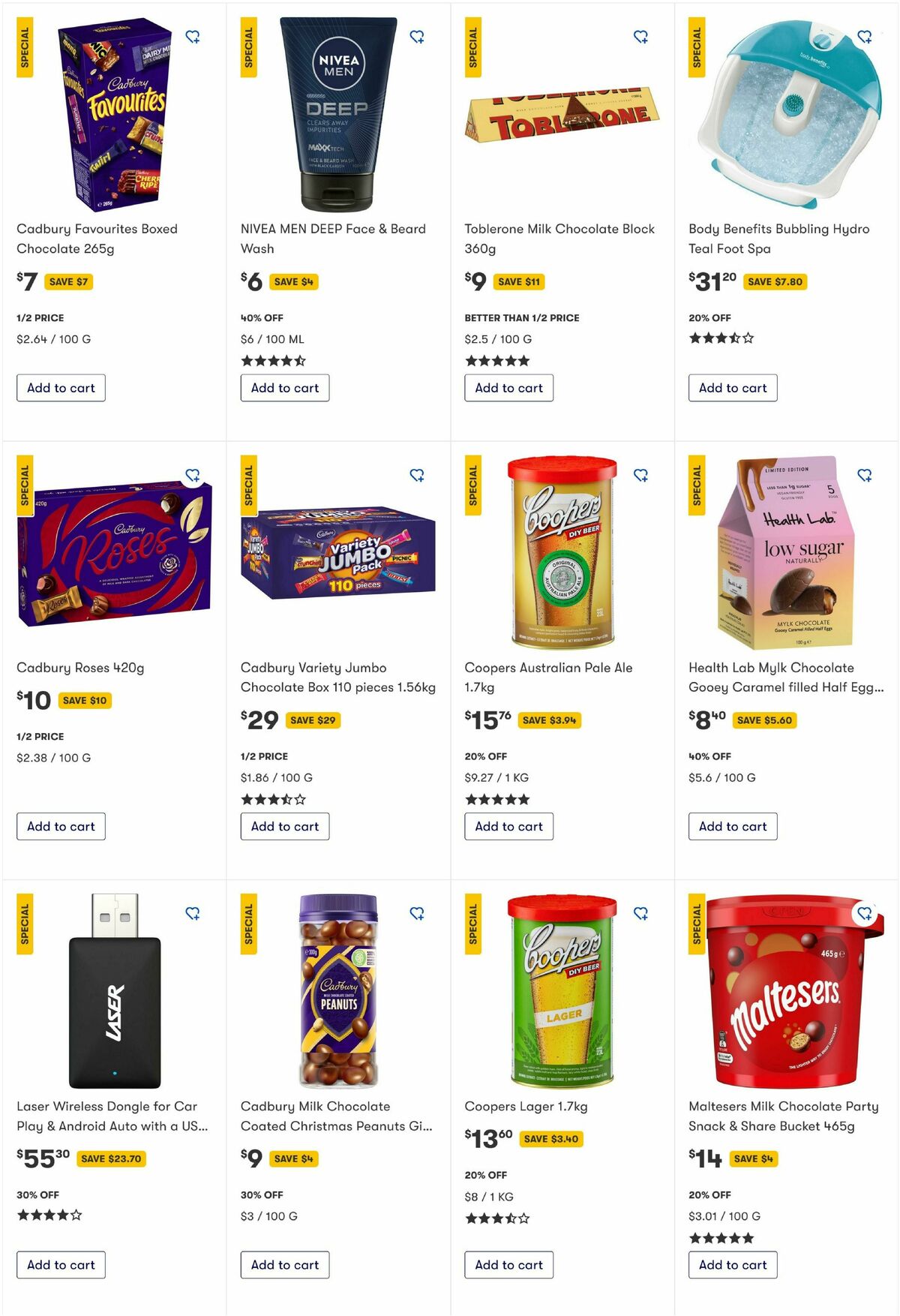Click the heart icon on NIVEA MEN face wash

pyautogui.click(x=418, y=36)
